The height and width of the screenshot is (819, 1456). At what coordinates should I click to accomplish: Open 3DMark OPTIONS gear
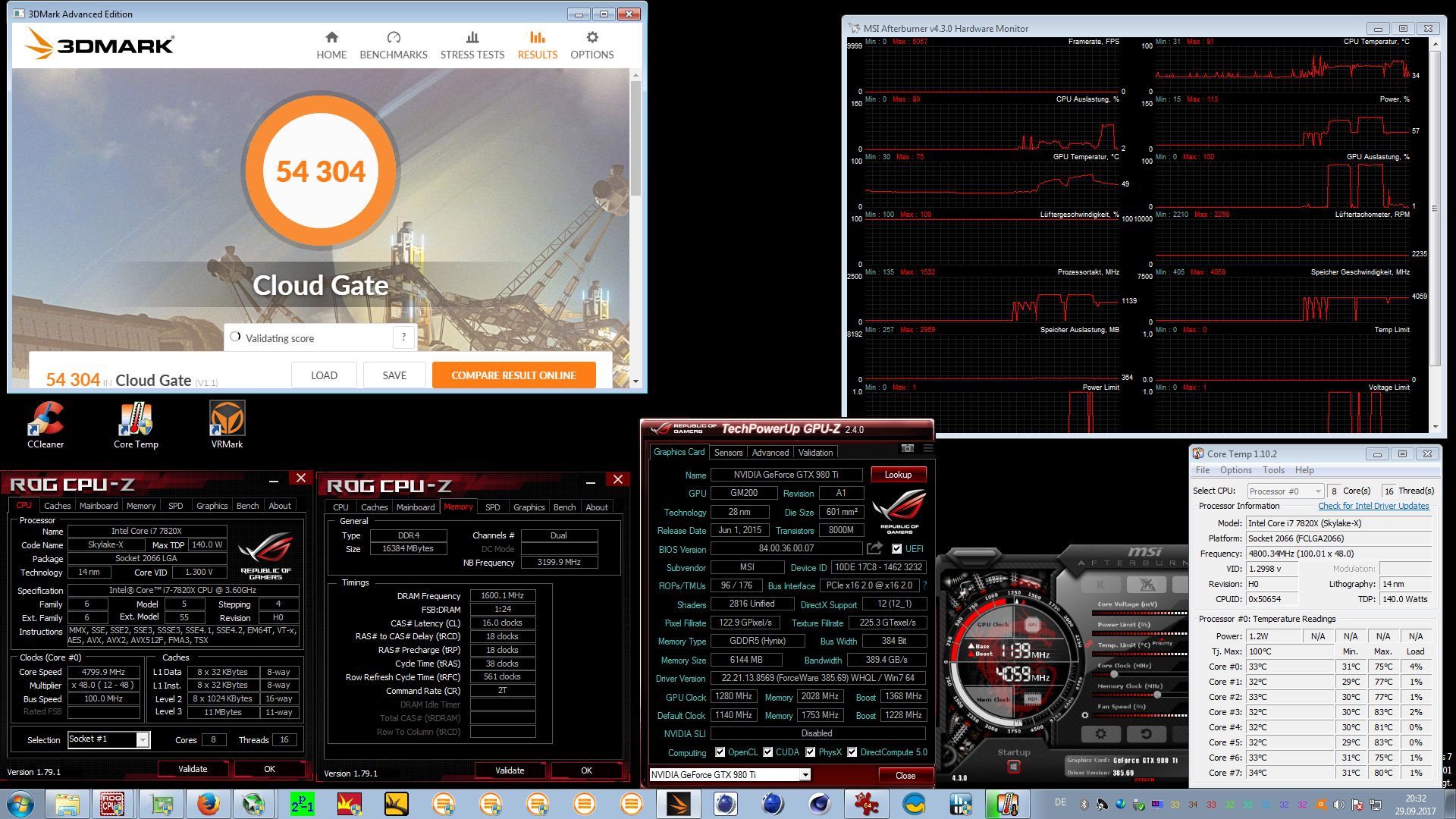(x=592, y=45)
